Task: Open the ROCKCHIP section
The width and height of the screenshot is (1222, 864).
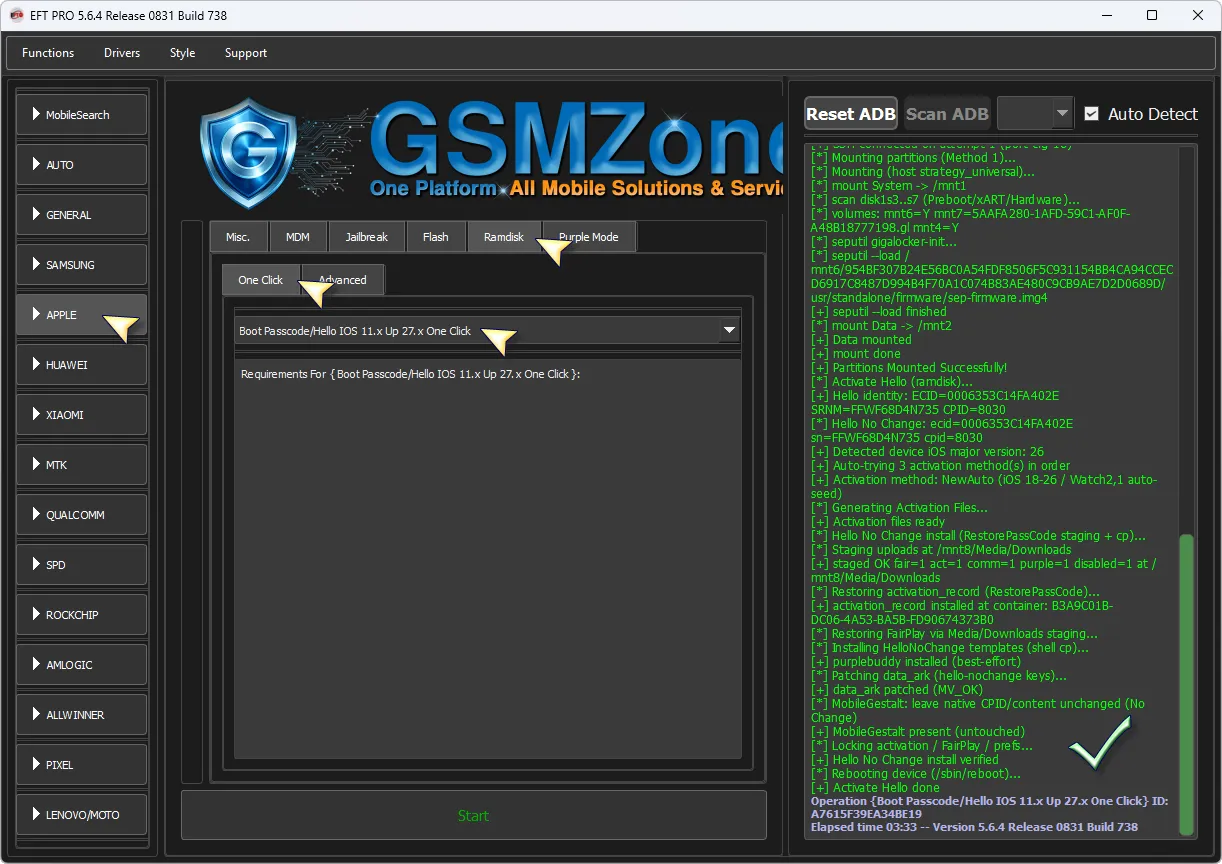Action: [x=82, y=615]
